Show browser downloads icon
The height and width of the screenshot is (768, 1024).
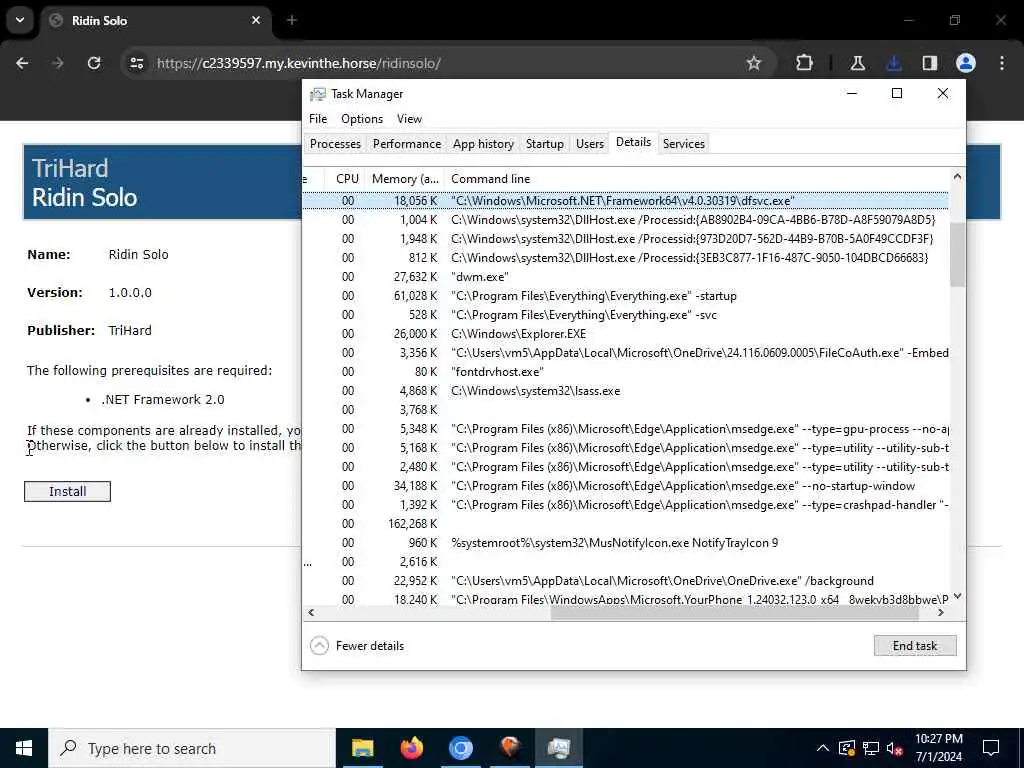coord(894,63)
